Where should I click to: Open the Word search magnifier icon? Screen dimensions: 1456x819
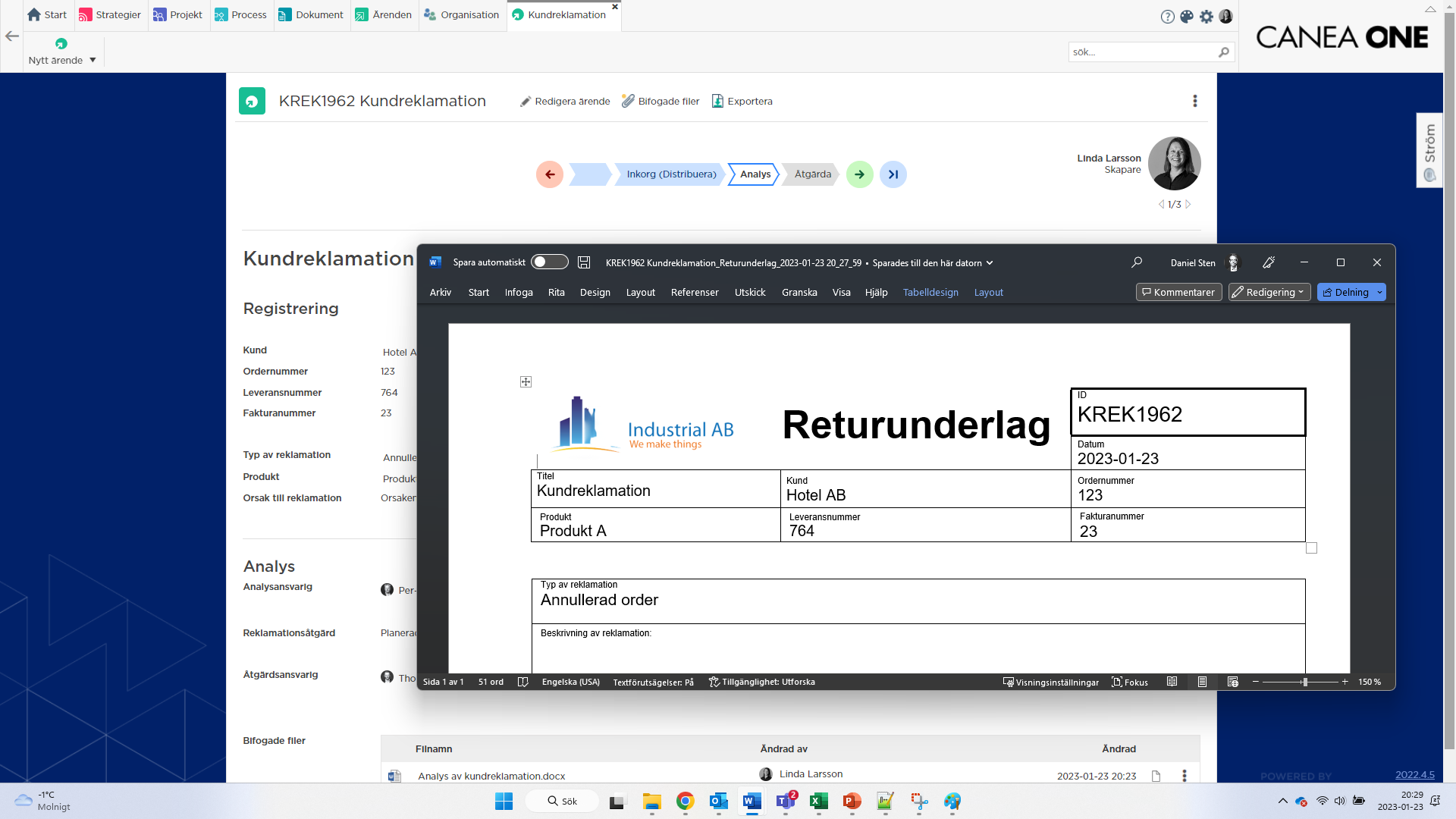pyautogui.click(x=1137, y=262)
